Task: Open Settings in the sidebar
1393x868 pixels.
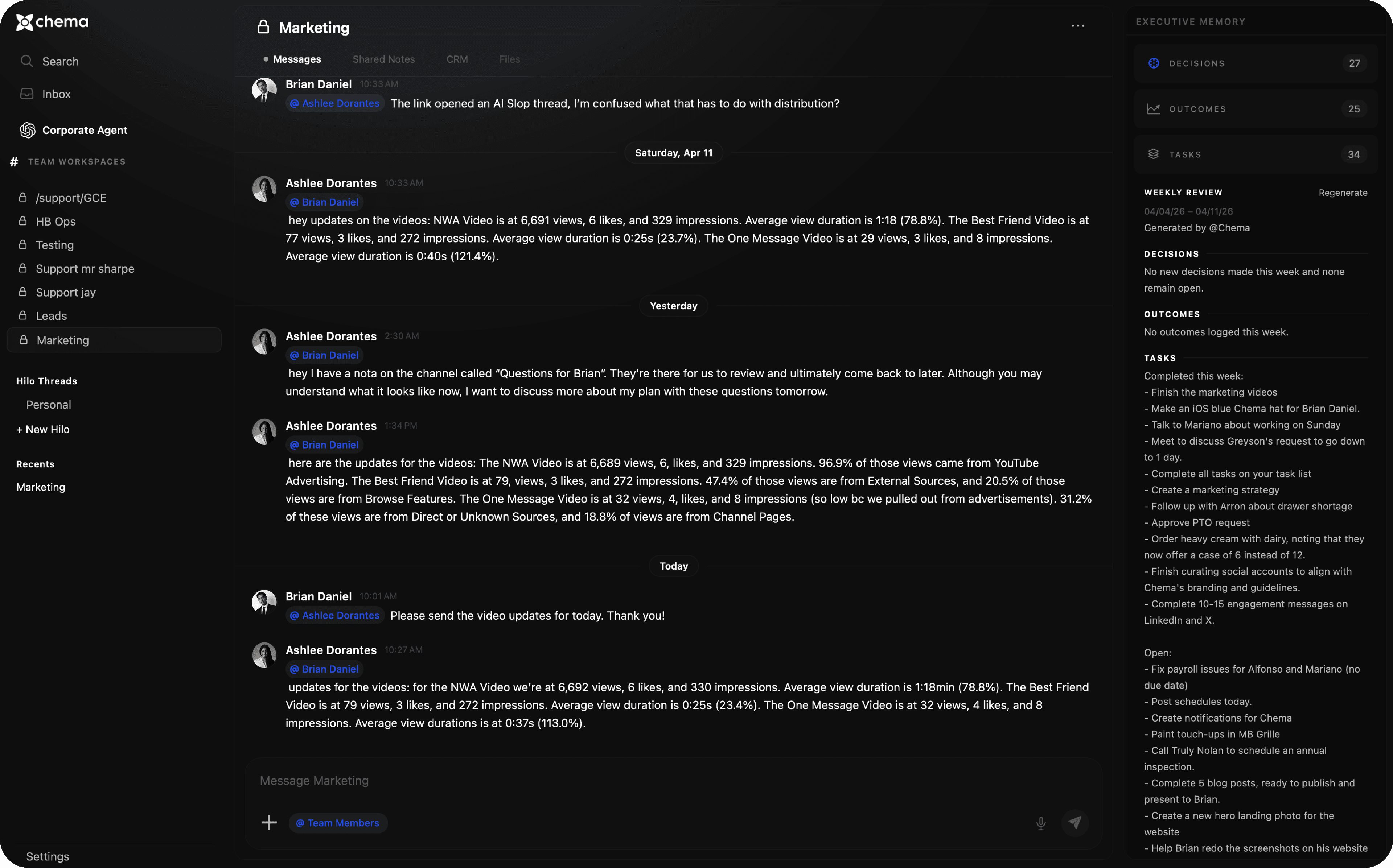Action: tap(48, 856)
